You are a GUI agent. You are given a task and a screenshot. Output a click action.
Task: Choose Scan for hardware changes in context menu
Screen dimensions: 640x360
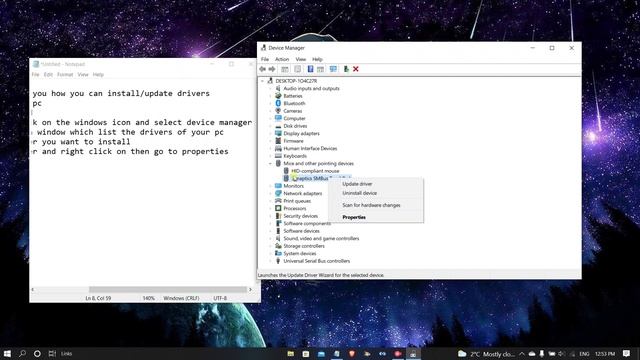pos(376,205)
